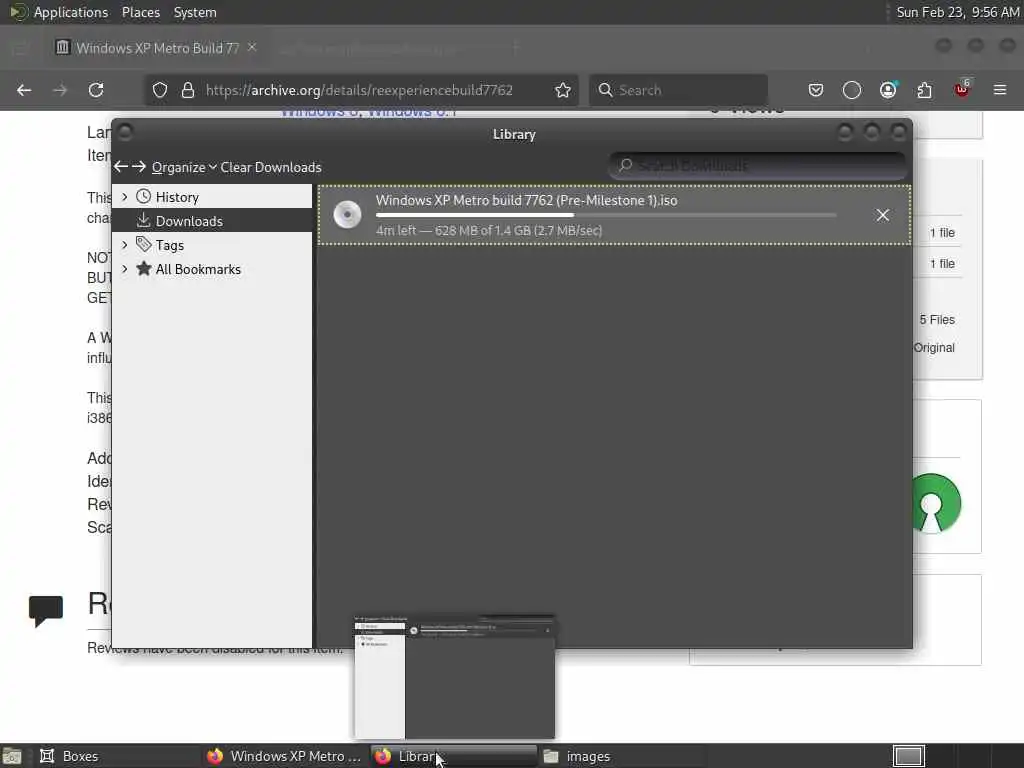Open the uBlock Origin extension icon
The height and width of the screenshot is (768, 1024).
click(x=962, y=89)
